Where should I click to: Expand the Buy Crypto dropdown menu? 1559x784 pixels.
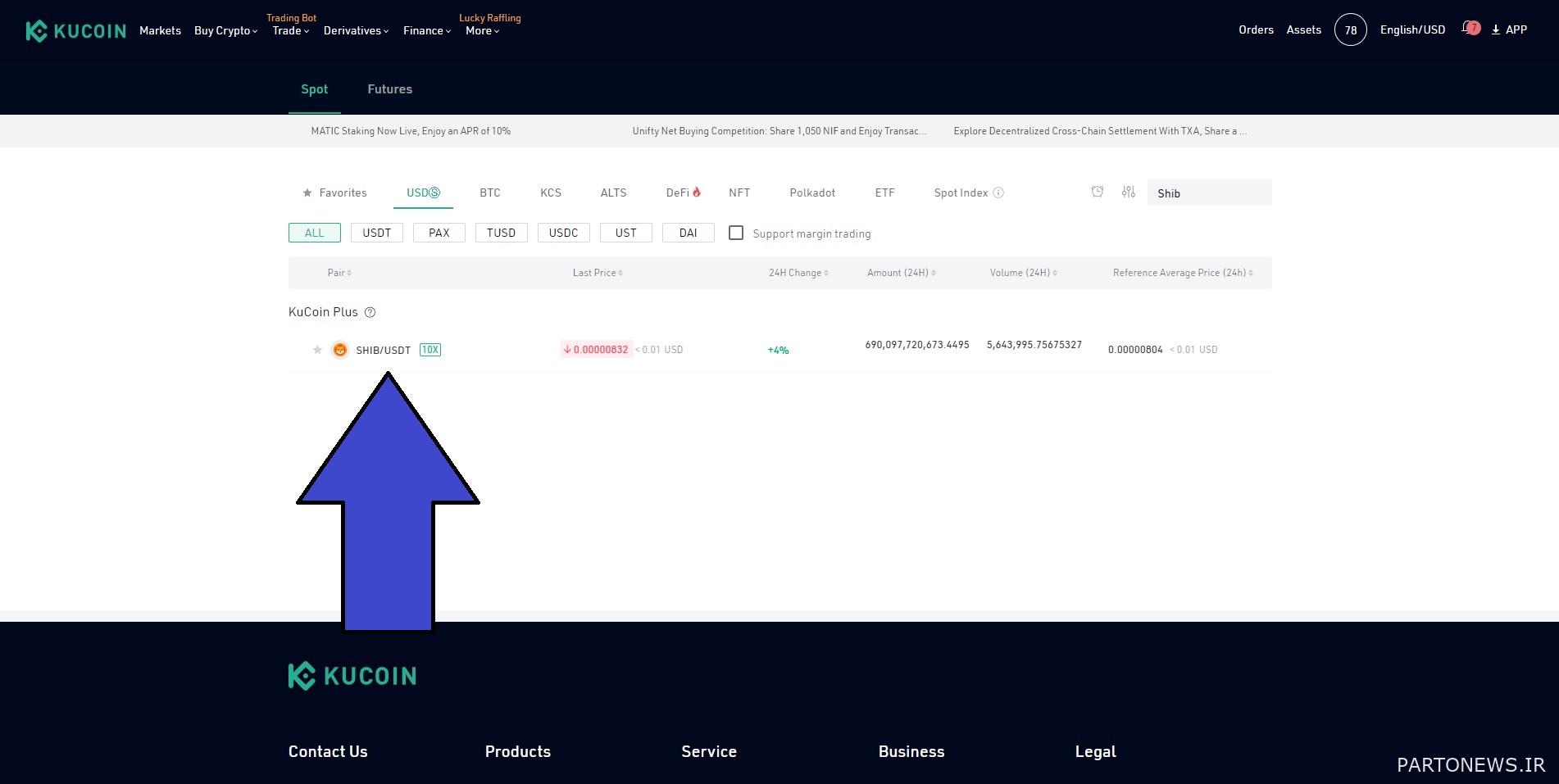[225, 30]
